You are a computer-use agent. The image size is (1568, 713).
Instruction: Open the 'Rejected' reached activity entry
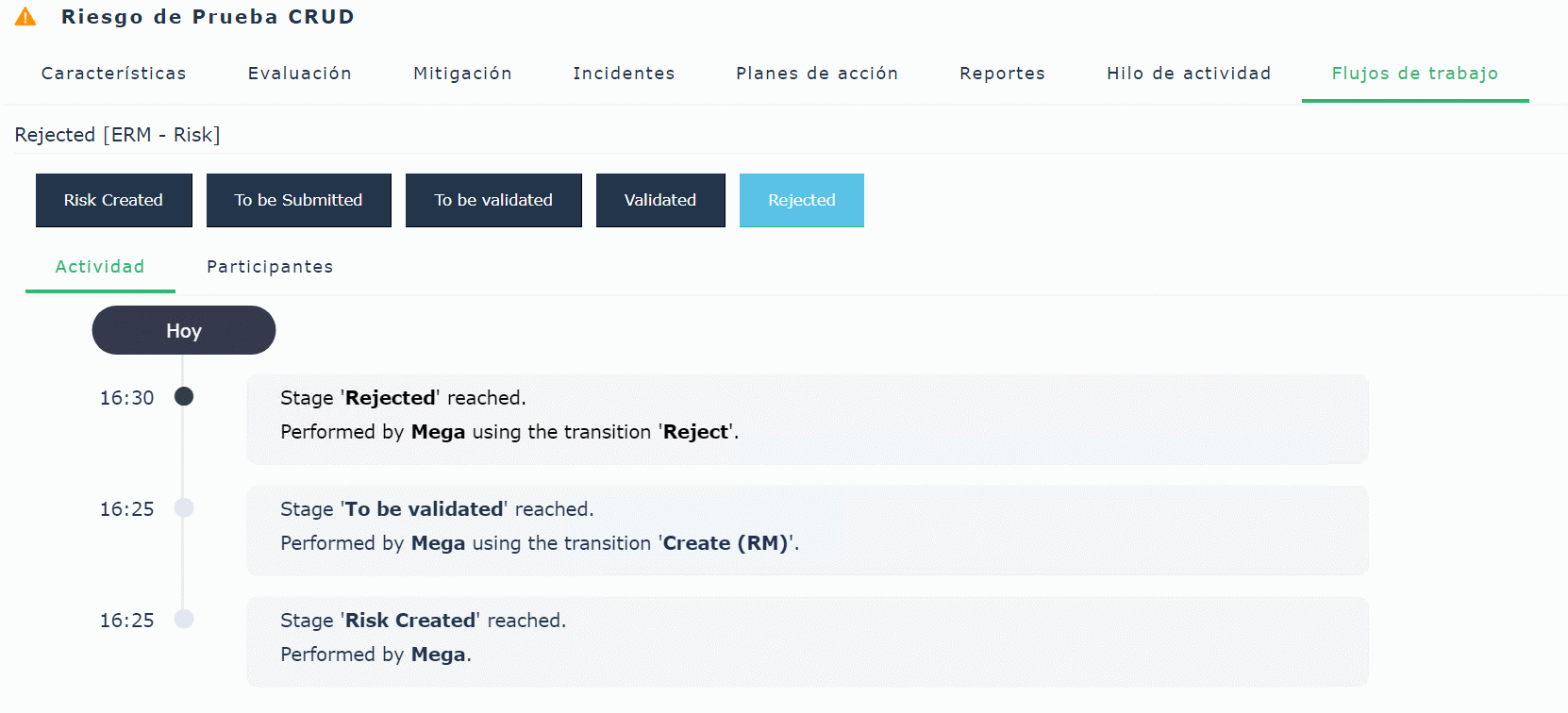(x=808, y=419)
